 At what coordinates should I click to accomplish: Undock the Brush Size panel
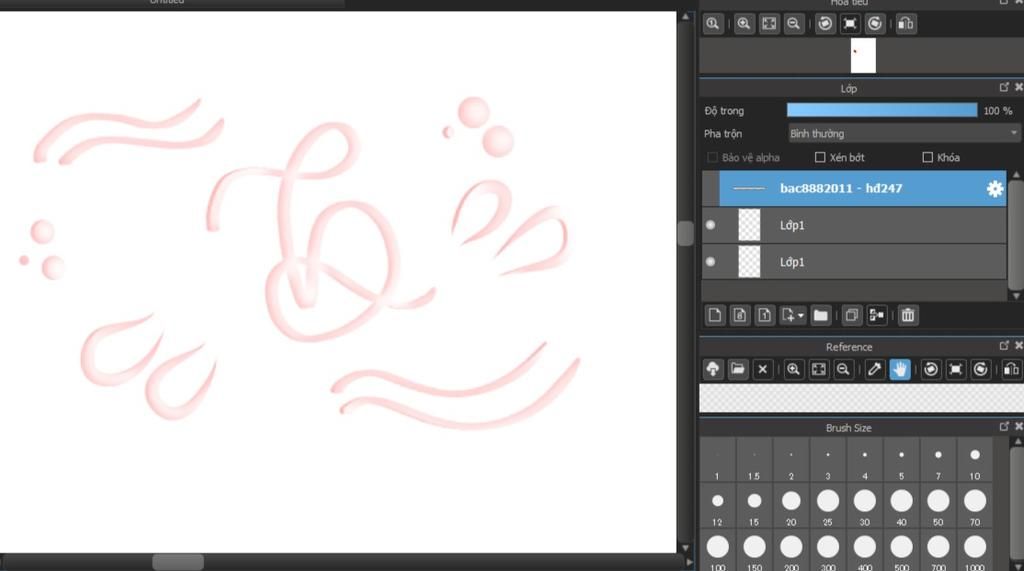coord(1004,427)
